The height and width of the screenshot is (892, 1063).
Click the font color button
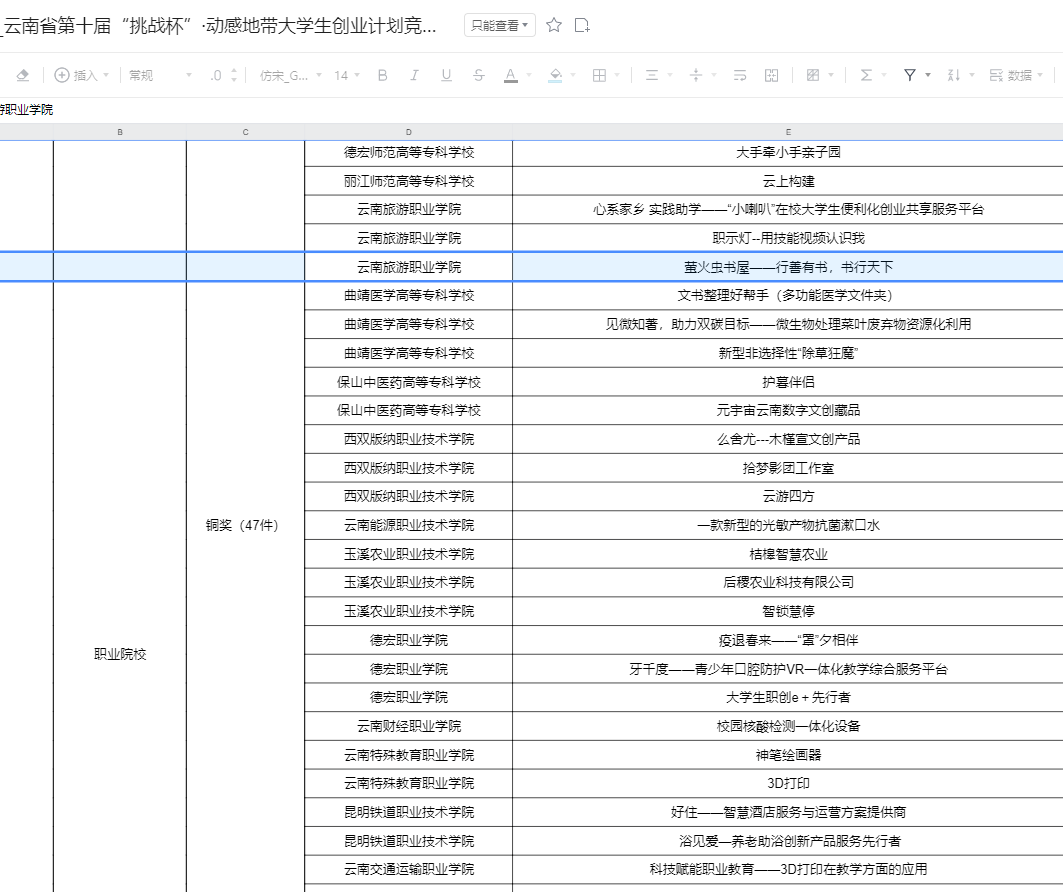(x=510, y=75)
